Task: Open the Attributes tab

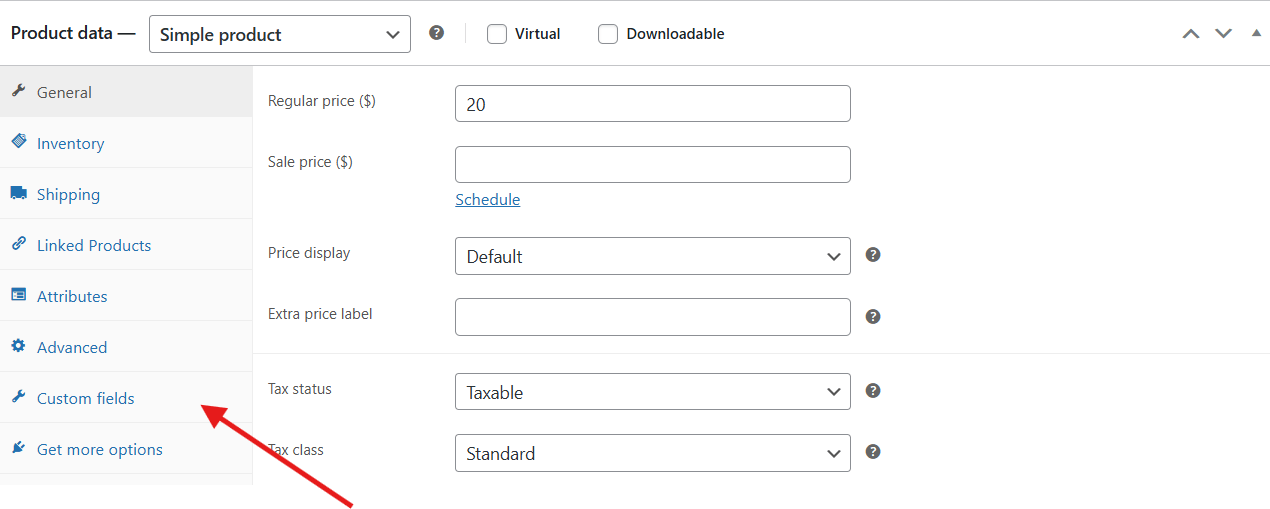Action: pyautogui.click(x=126, y=296)
